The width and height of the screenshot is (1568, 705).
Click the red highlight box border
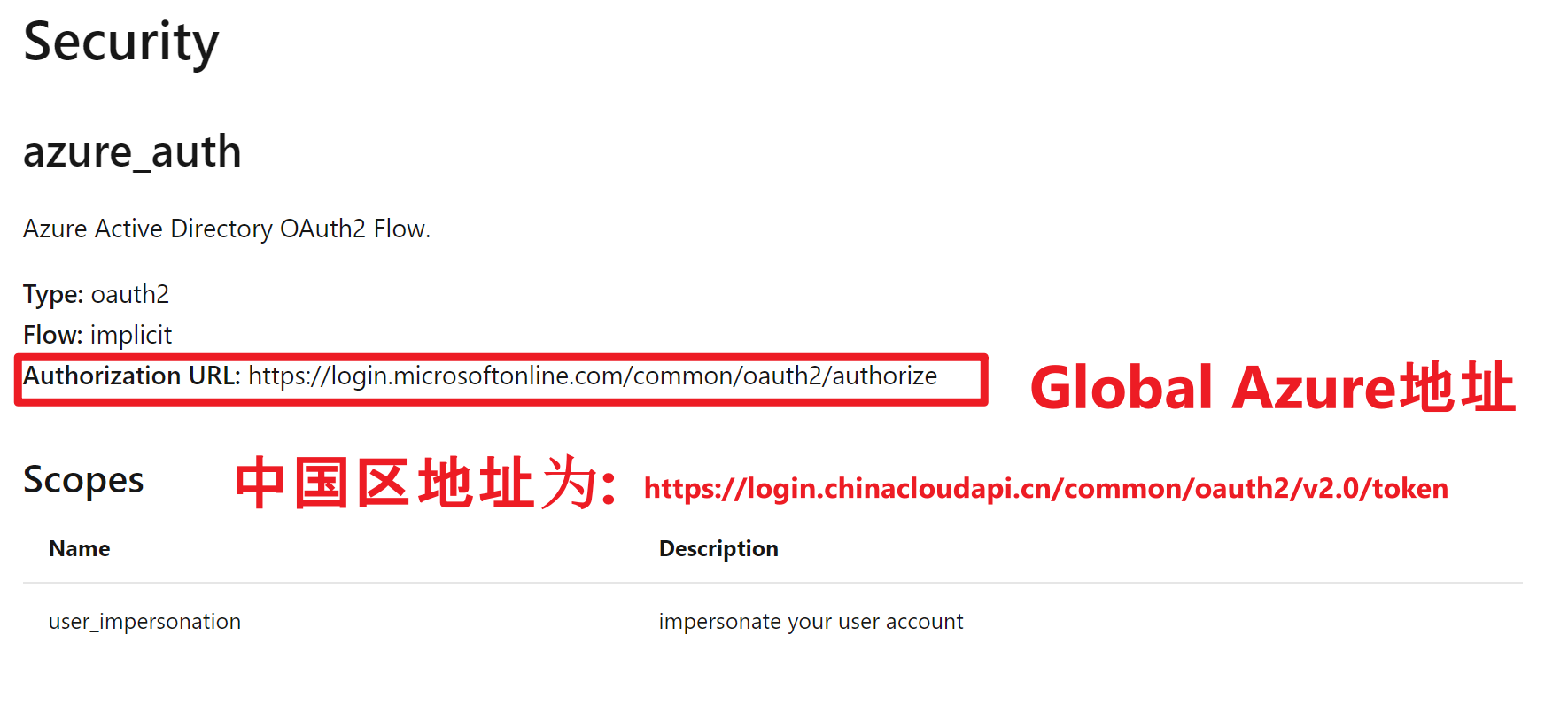click(501, 356)
